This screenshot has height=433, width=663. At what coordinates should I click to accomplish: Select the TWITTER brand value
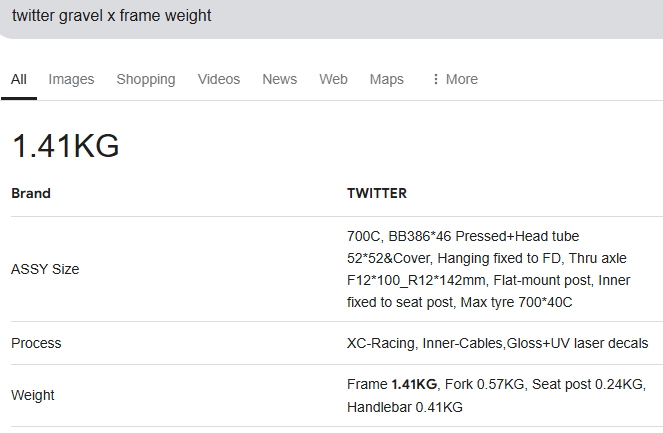click(377, 193)
